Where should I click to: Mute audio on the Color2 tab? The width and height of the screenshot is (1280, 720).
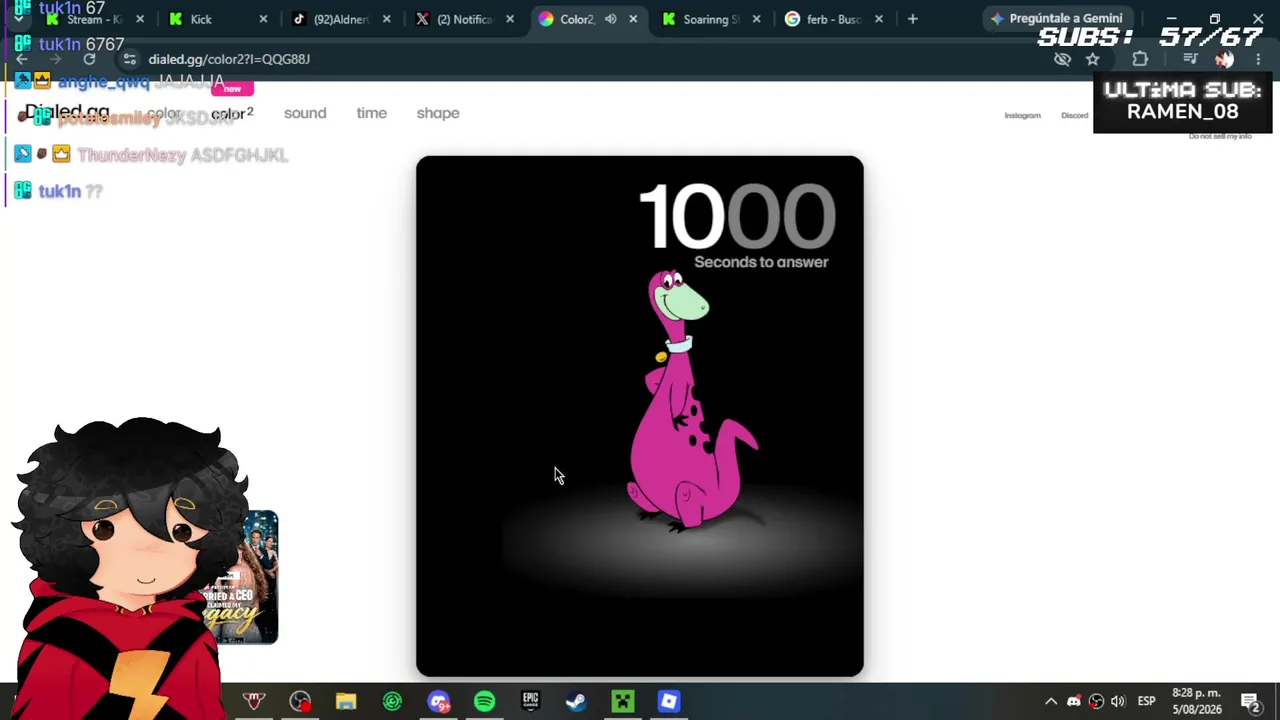(610, 19)
